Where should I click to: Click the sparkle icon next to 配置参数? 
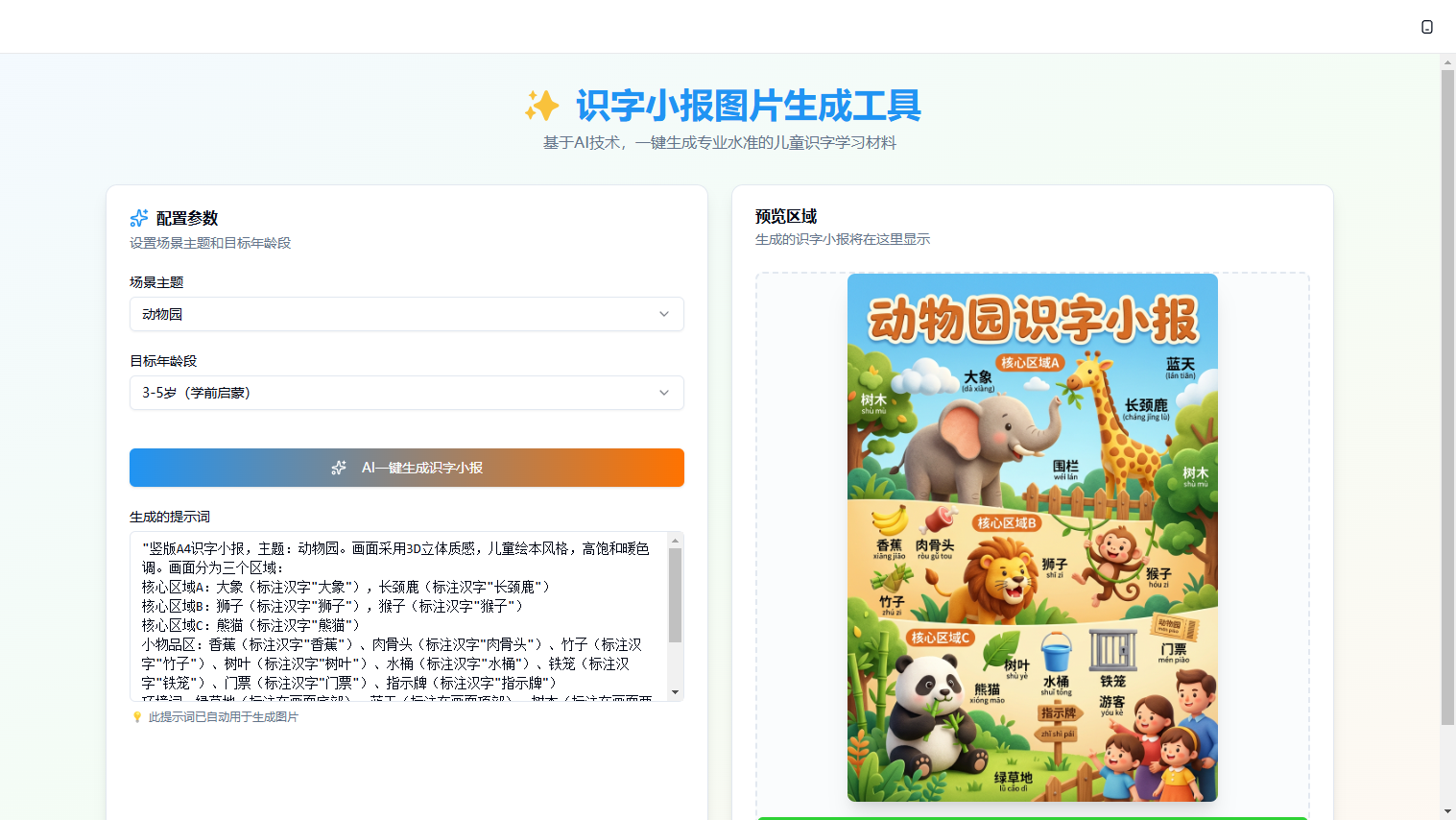(x=139, y=218)
